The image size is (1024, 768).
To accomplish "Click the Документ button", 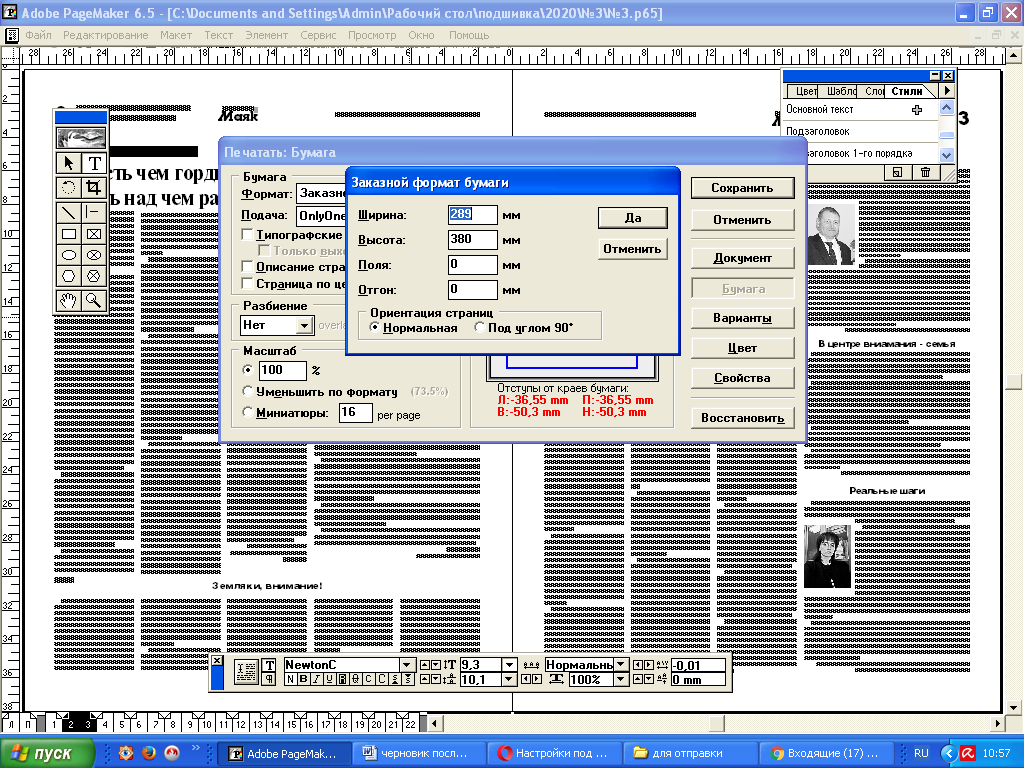I will (743, 258).
